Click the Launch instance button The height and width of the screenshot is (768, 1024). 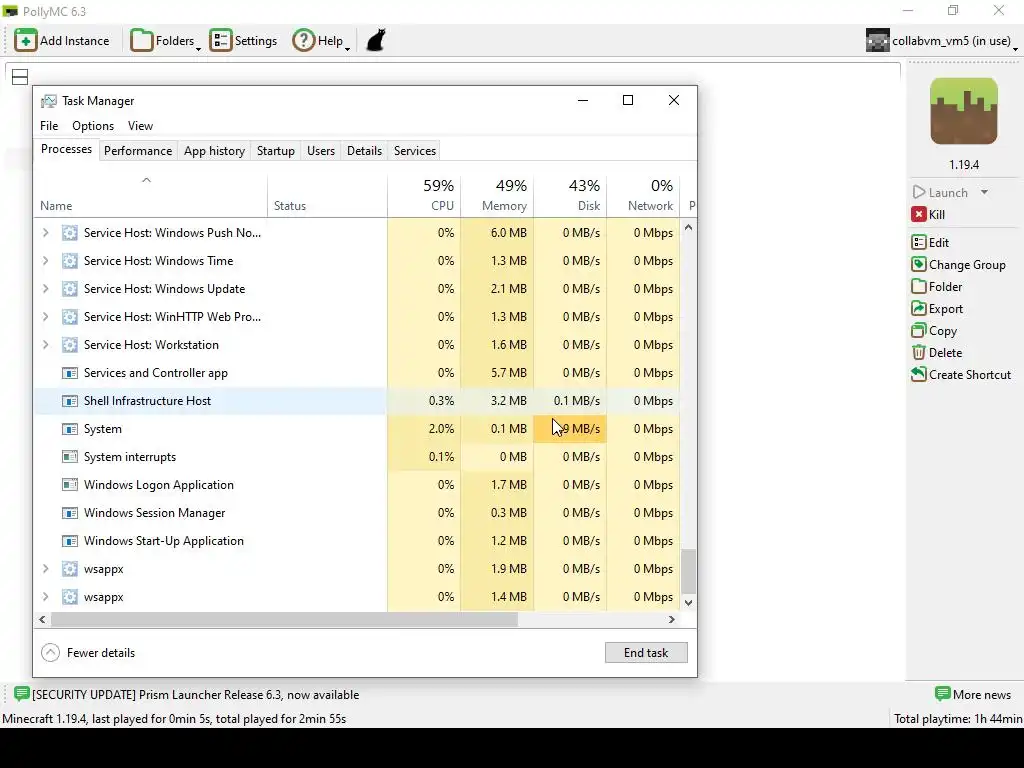tap(940, 192)
